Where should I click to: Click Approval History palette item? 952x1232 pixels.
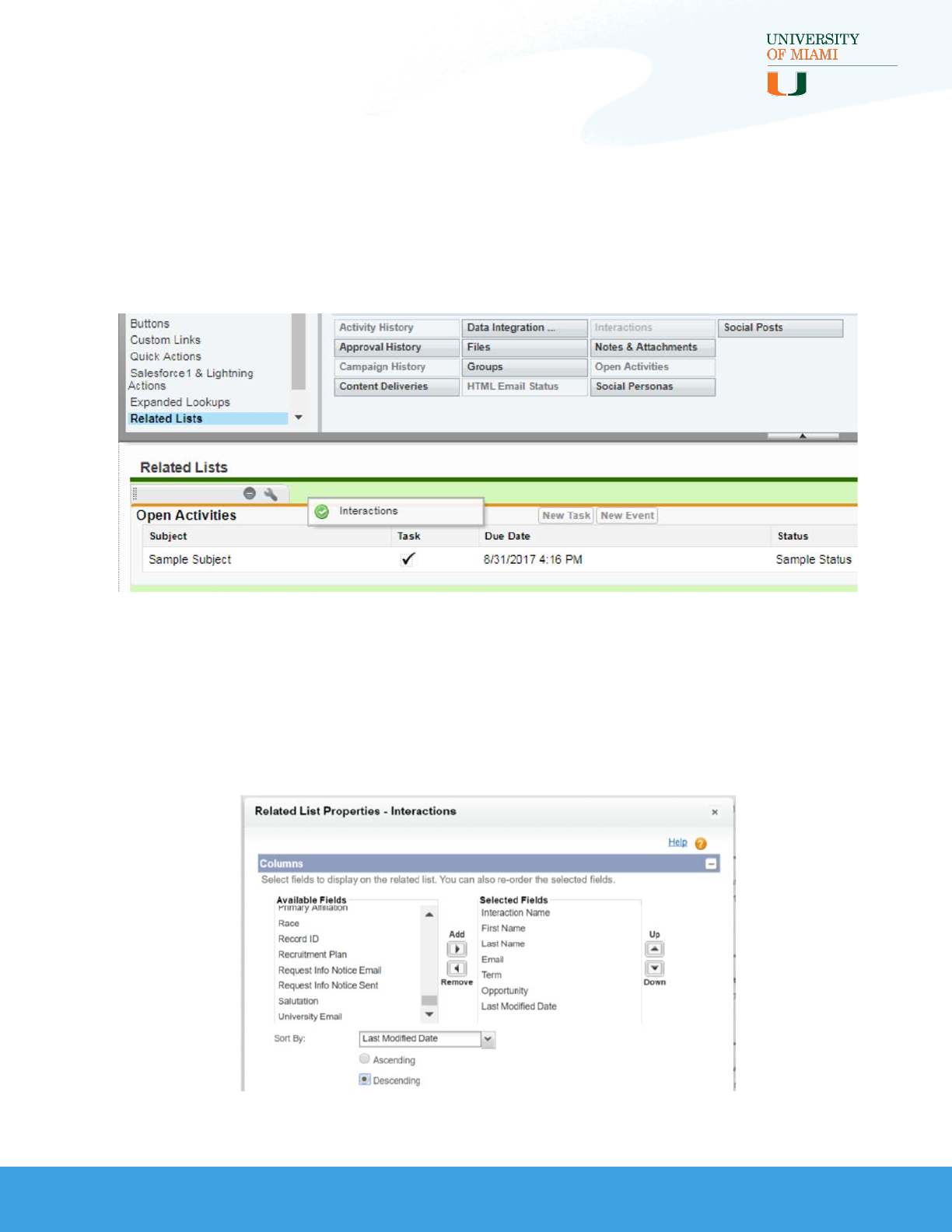(397, 347)
